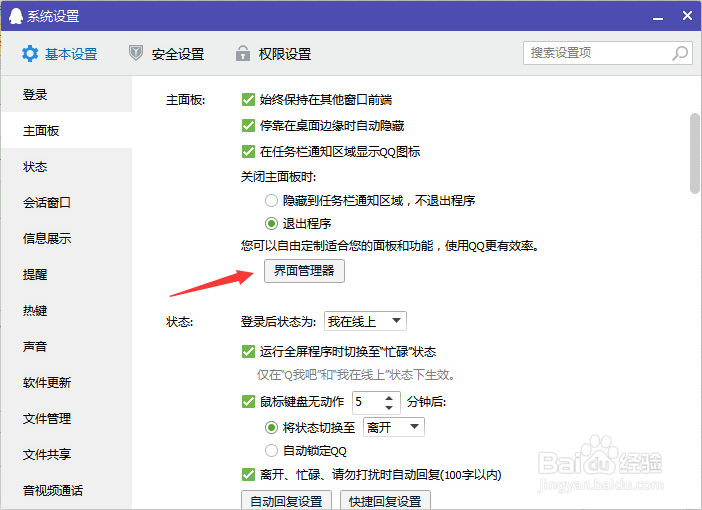Click the 自动回复设置 button
Screen dimensions: 702x510
click(287, 500)
